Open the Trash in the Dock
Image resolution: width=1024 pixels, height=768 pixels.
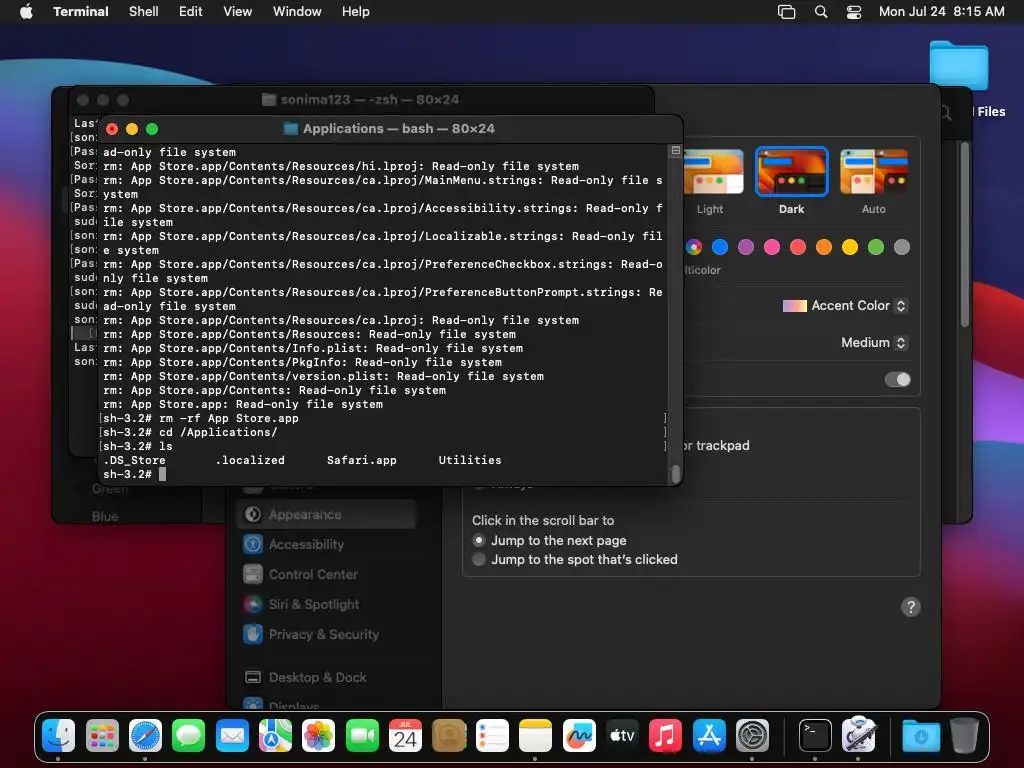coord(964,736)
